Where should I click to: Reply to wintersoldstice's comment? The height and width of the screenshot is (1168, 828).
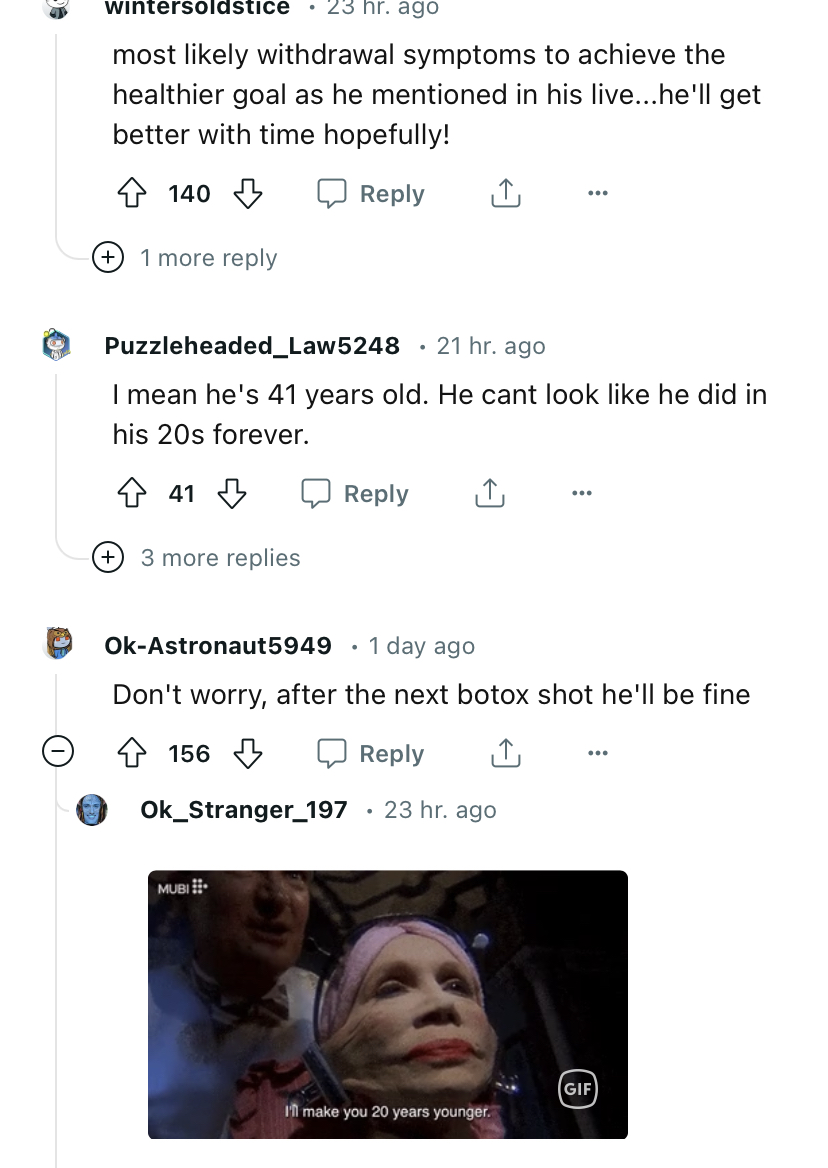point(372,193)
